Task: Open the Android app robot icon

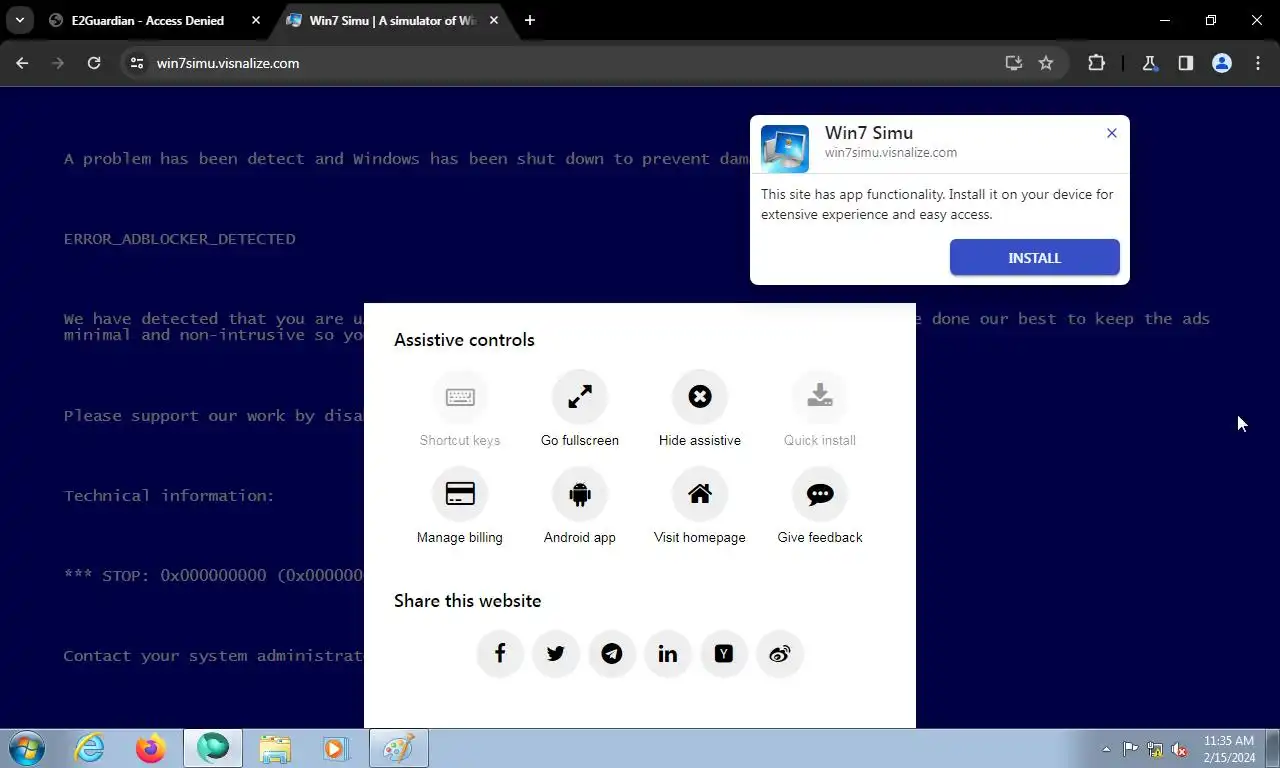Action: click(x=580, y=494)
